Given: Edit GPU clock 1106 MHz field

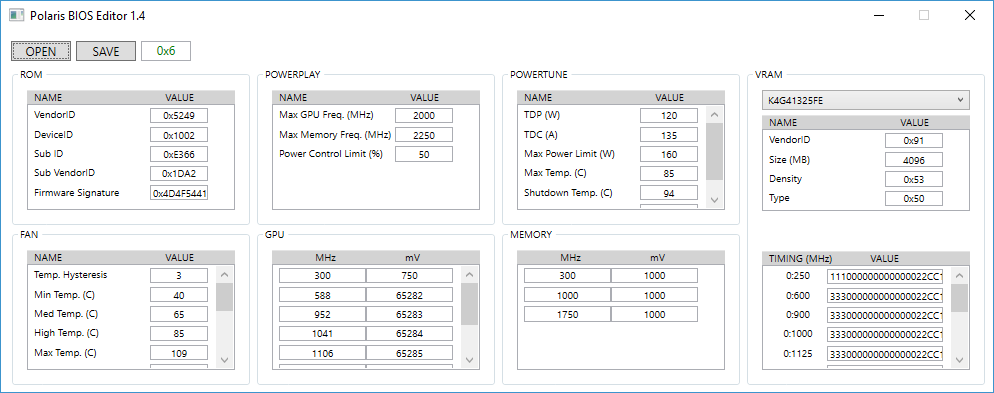Looking at the screenshot, I should (322, 353).
